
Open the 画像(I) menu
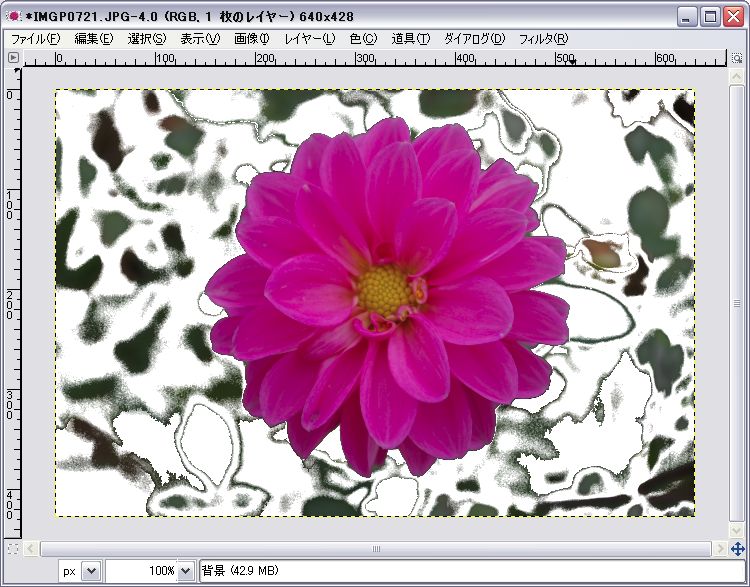pyautogui.click(x=252, y=39)
